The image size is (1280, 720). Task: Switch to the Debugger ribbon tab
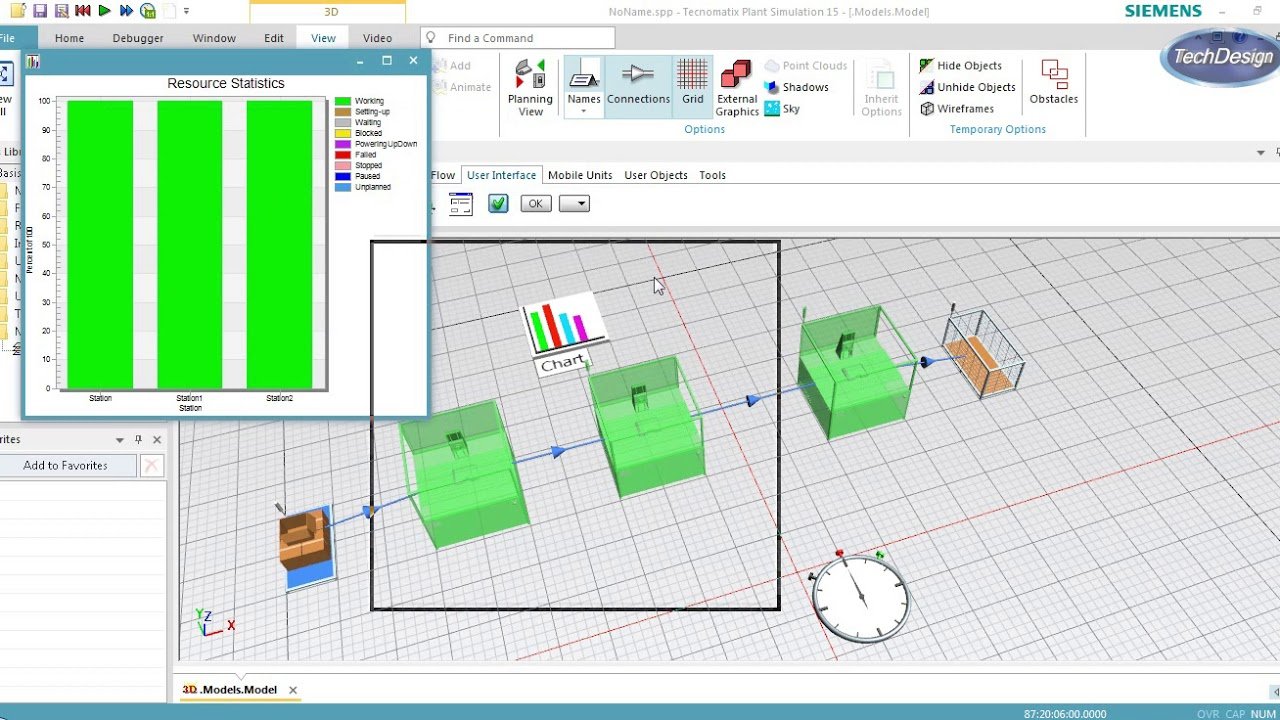point(138,38)
